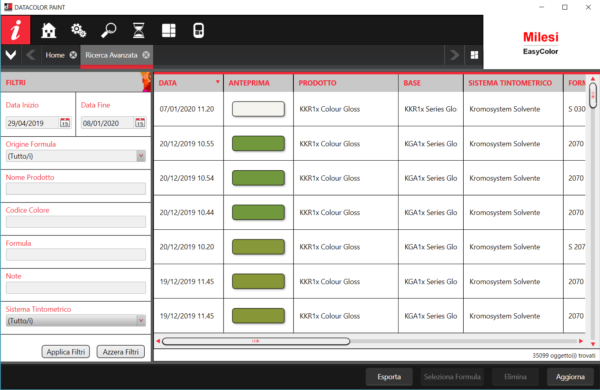Open the instrument device icon
The image size is (600, 390).
pyautogui.click(x=198, y=30)
